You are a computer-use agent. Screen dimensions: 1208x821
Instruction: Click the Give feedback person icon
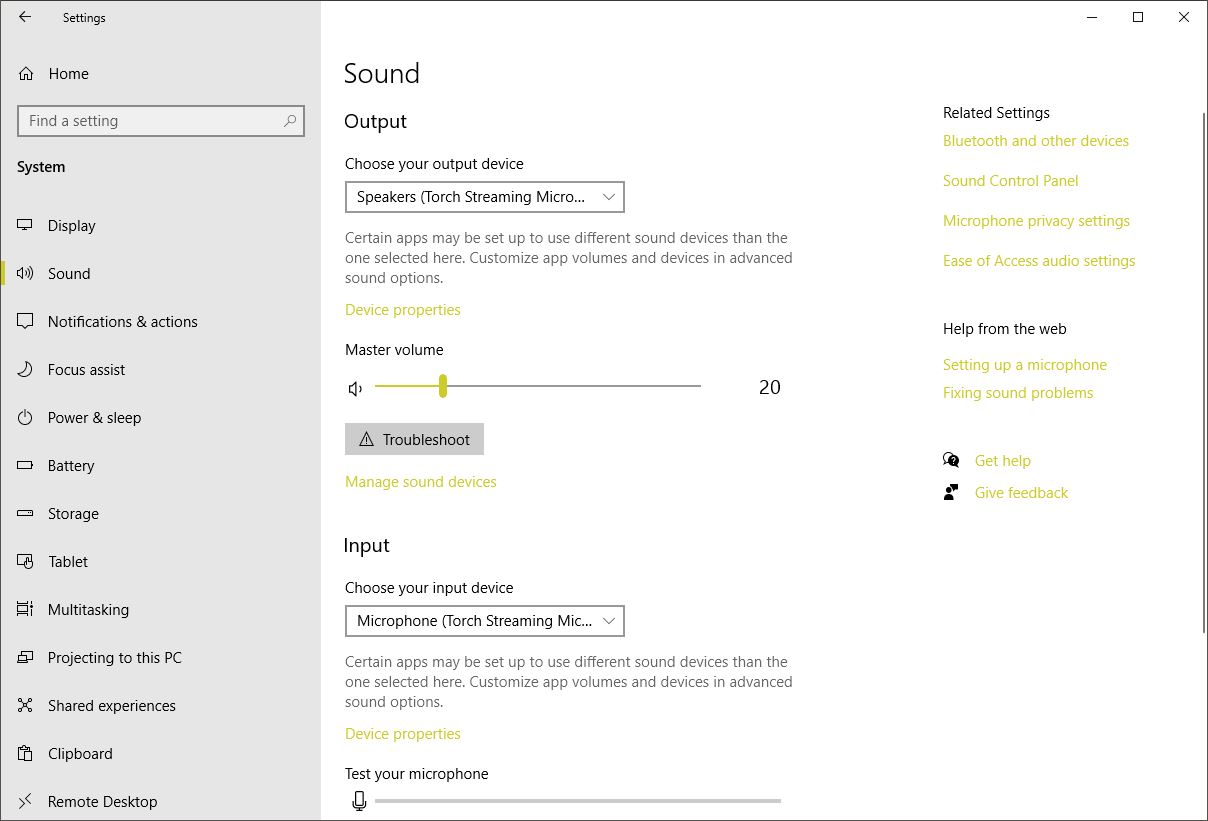[951, 492]
